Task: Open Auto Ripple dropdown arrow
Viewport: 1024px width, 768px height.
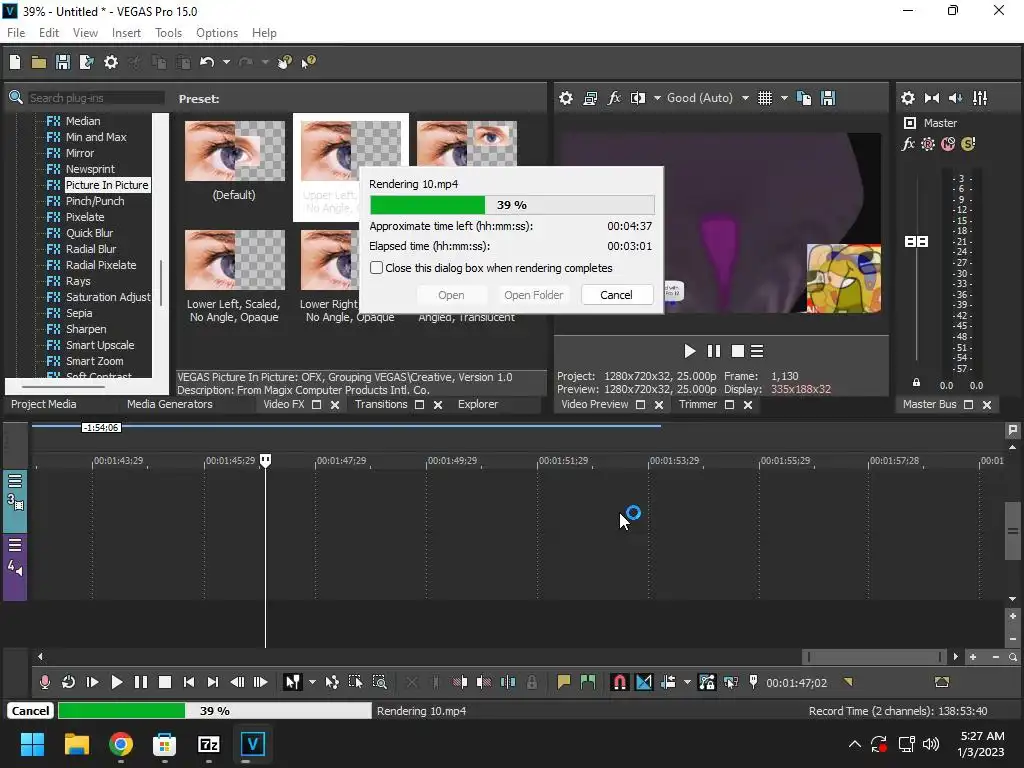Action: click(x=687, y=682)
